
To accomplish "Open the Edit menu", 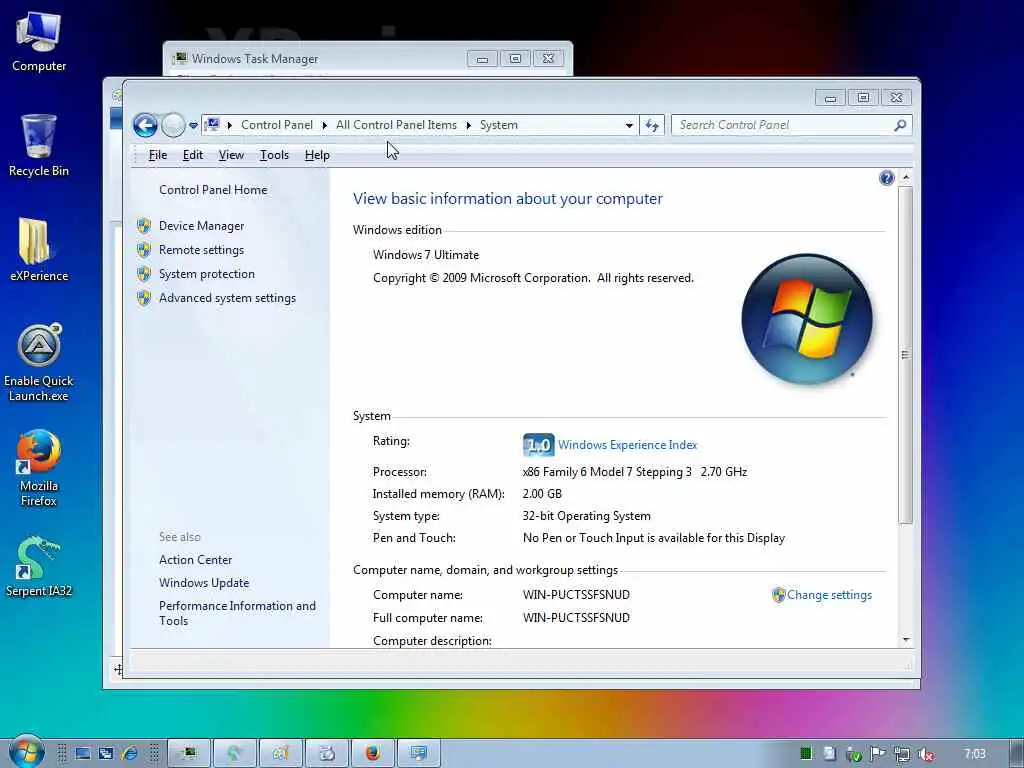I will click(193, 155).
